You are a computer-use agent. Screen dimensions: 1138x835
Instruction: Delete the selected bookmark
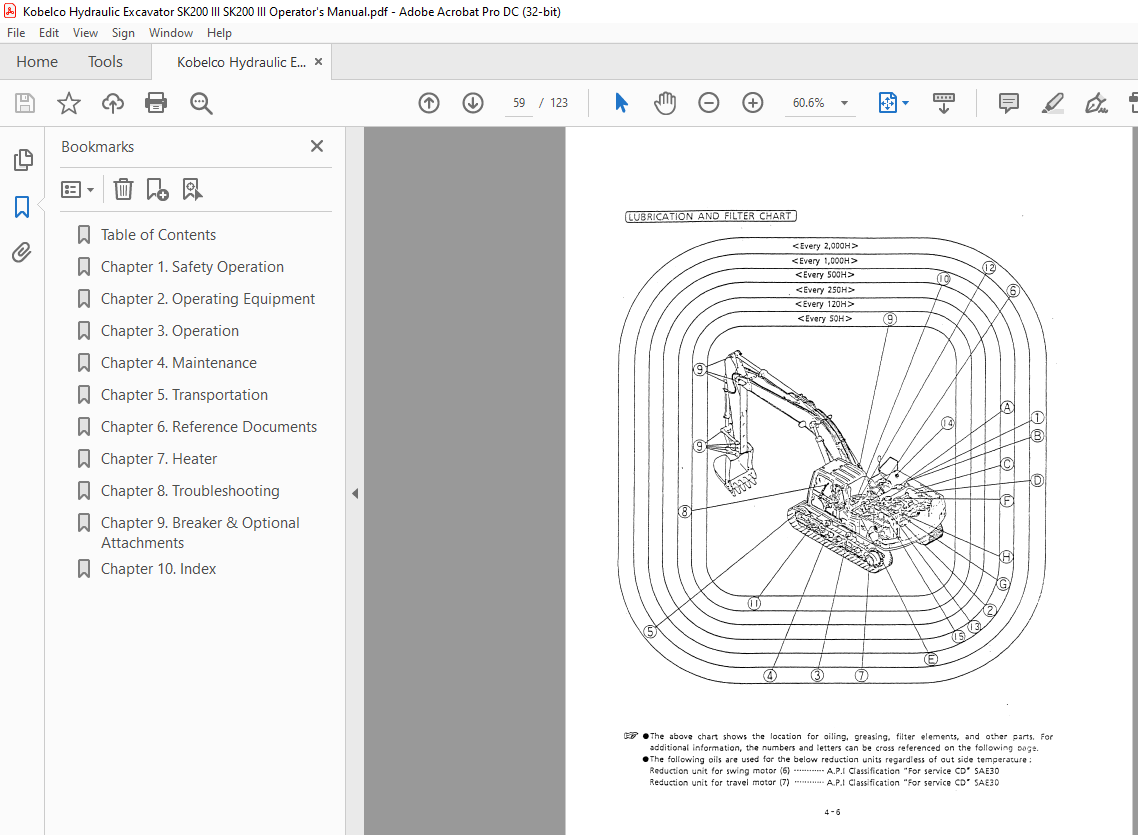coord(123,189)
